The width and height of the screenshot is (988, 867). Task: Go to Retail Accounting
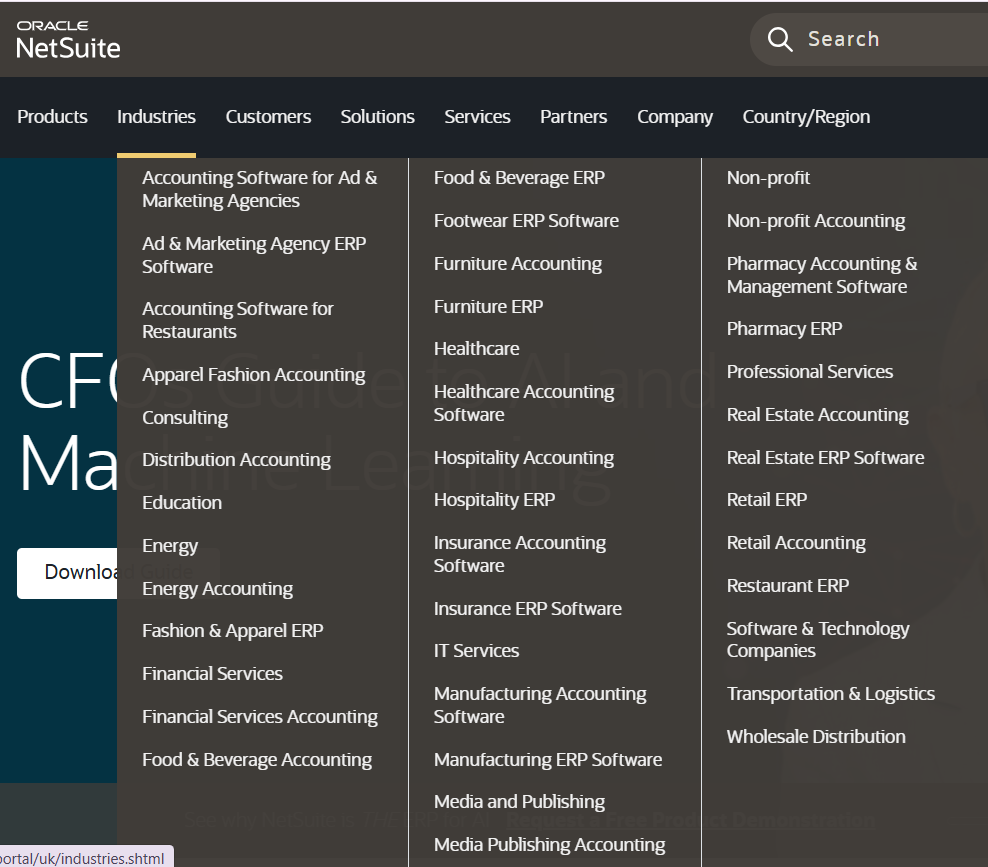[796, 543]
